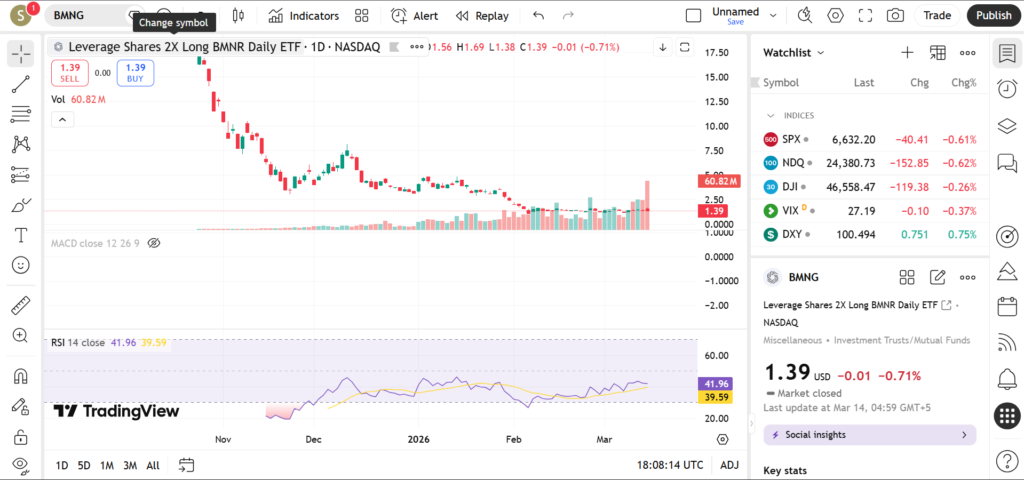Viewport: 1024px width, 480px height.
Task: Take a chart snapshot with camera icon
Action: tap(895, 16)
